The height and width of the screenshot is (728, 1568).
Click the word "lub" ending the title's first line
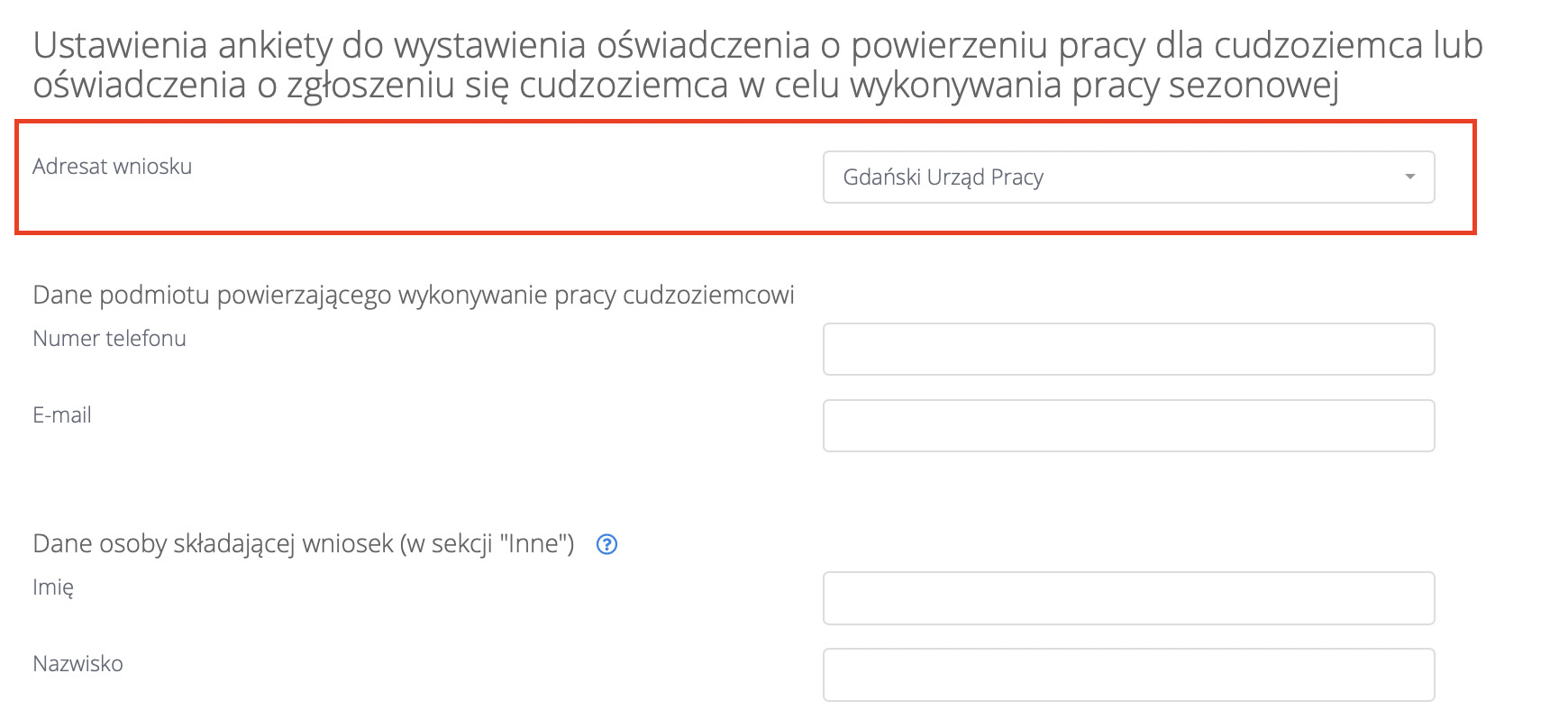click(1458, 45)
